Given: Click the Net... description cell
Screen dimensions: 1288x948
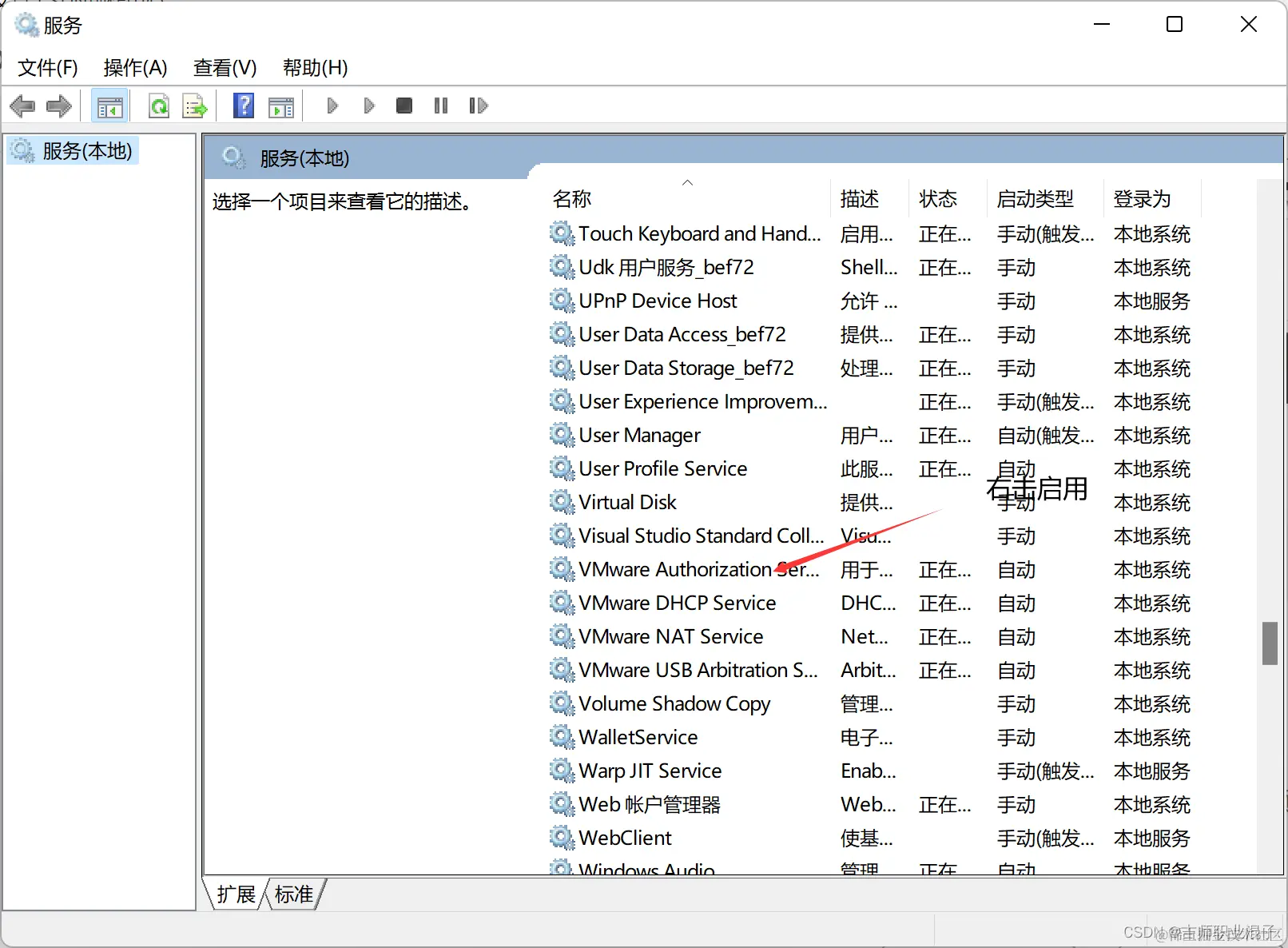Looking at the screenshot, I should (x=865, y=636).
